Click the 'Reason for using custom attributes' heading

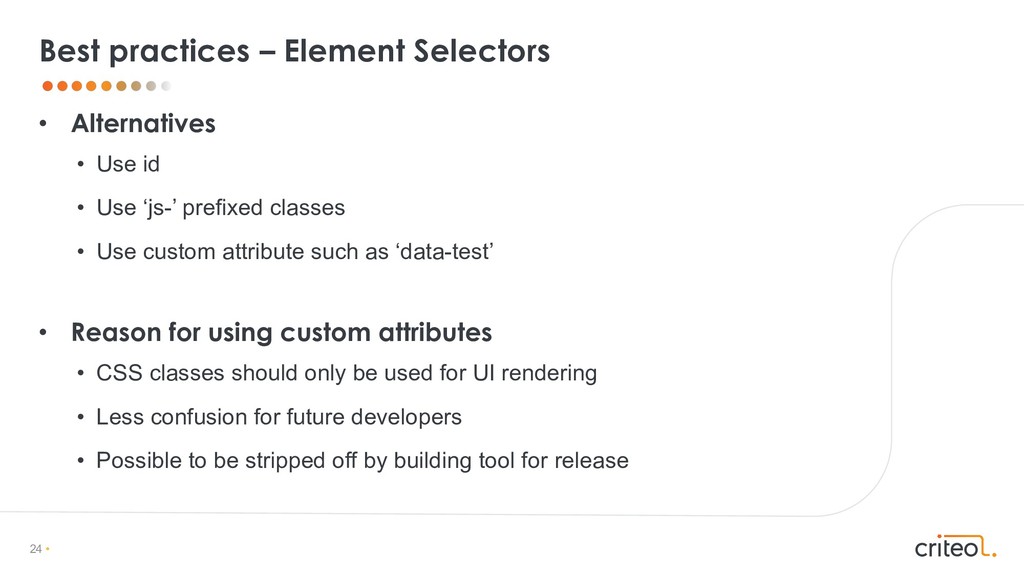tap(281, 331)
